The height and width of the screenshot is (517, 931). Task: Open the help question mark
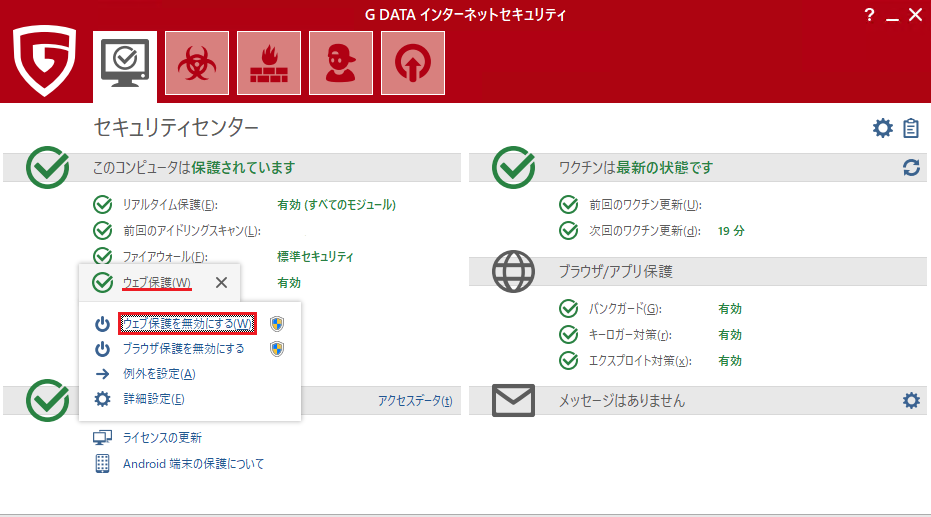tap(869, 15)
